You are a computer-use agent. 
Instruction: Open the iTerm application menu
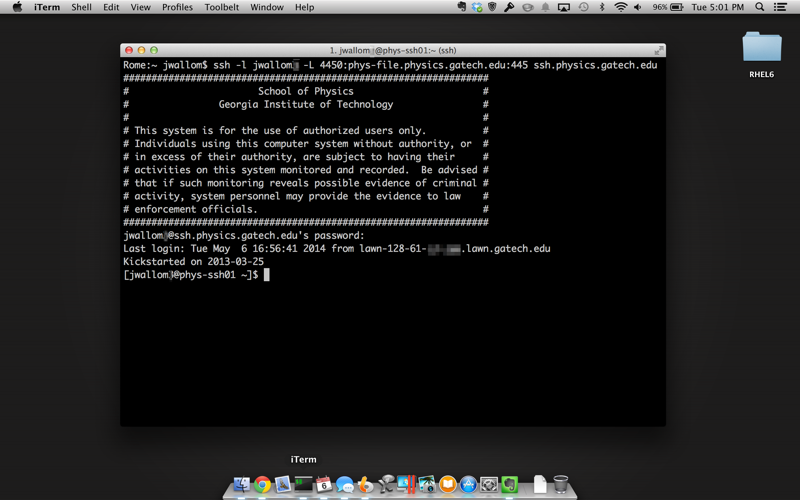47,7
